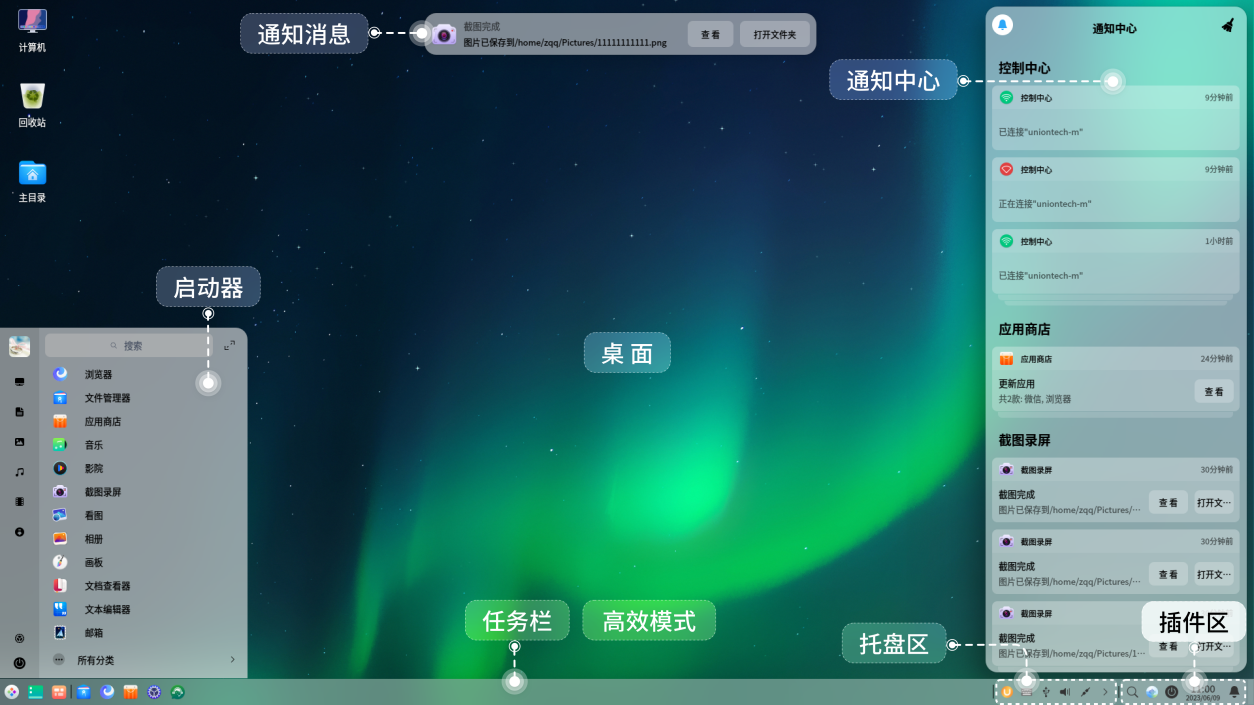Click the bell icon at the top of 通知中心
The image size is (1254, 705).
pos(1002,25)
